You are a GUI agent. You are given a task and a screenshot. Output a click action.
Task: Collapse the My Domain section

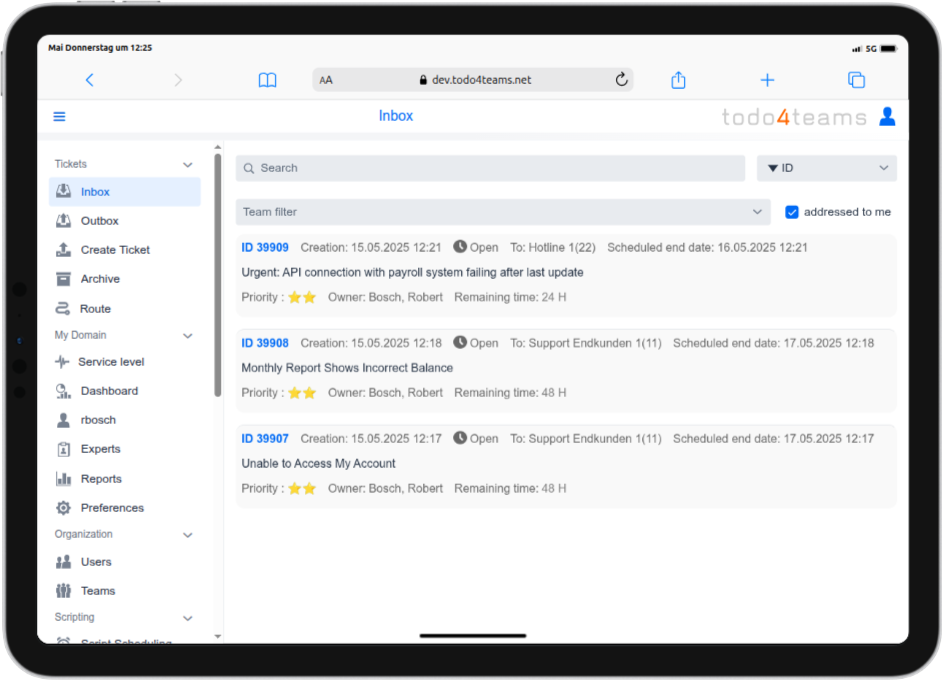(187, 336)
